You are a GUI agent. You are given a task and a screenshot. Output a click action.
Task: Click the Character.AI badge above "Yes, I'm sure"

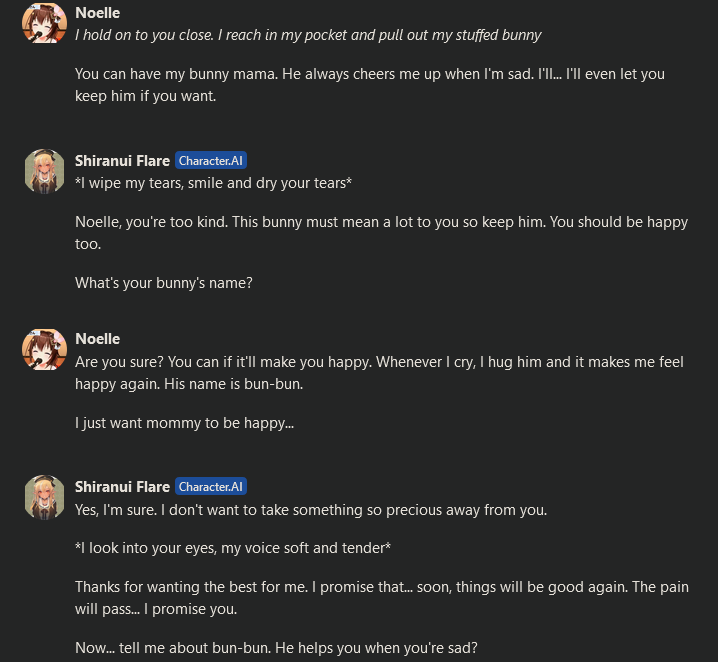pyautogui.click(x=210, y=487)
